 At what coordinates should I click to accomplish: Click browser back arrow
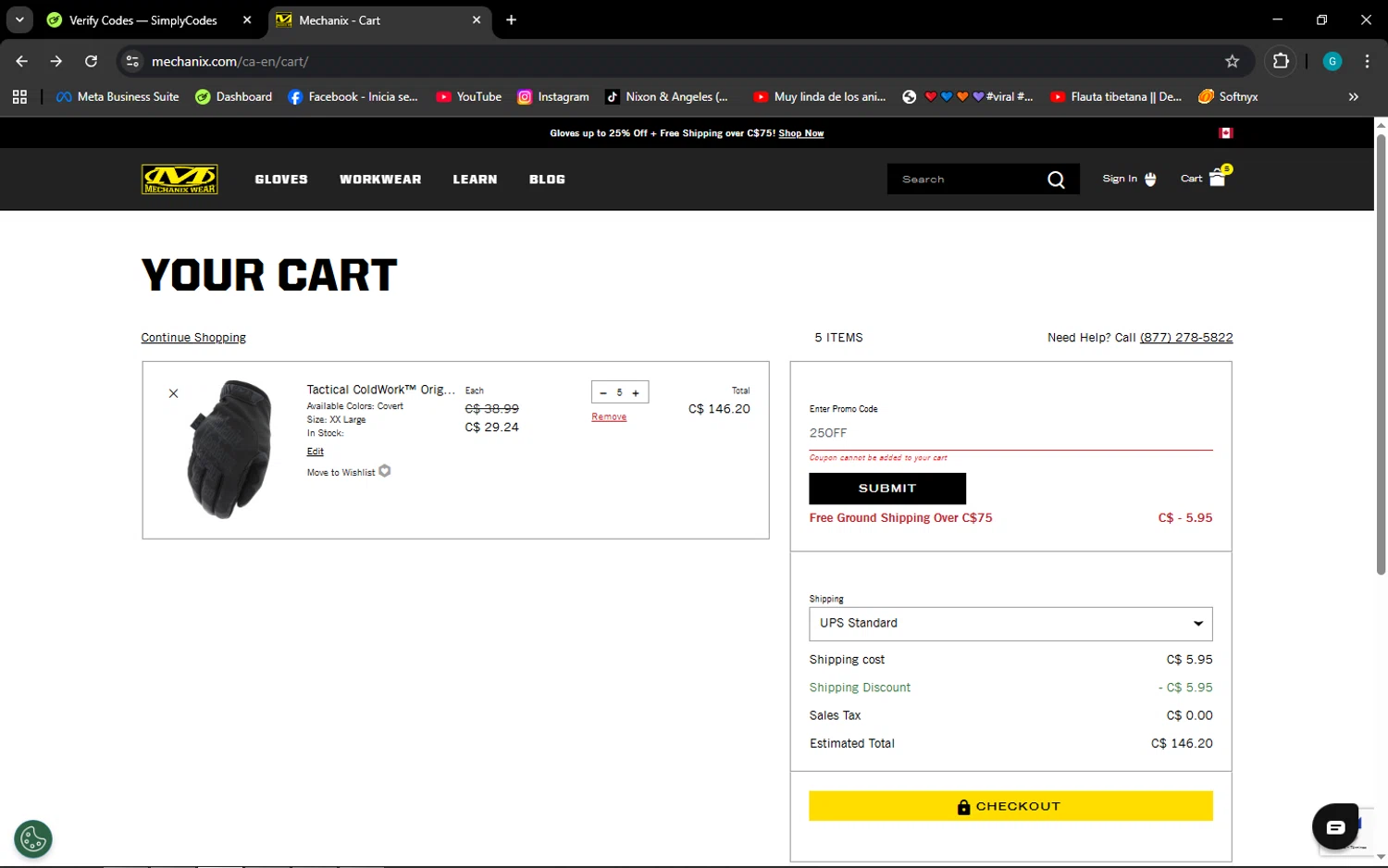tap(22, 61)
